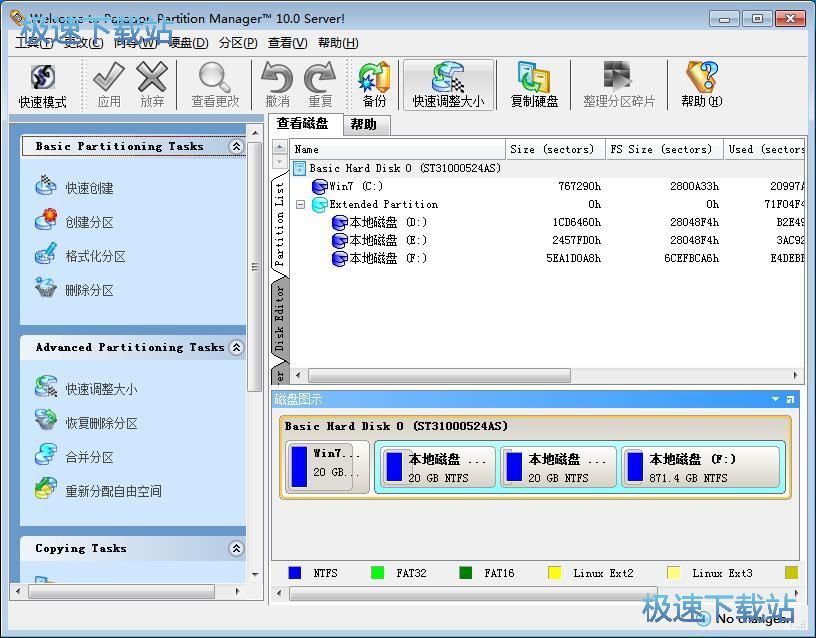Image resolution: width=816 pixels, height=638 pixels.
Task: Undo last operation with 撤消
Action: coord(277,85)
